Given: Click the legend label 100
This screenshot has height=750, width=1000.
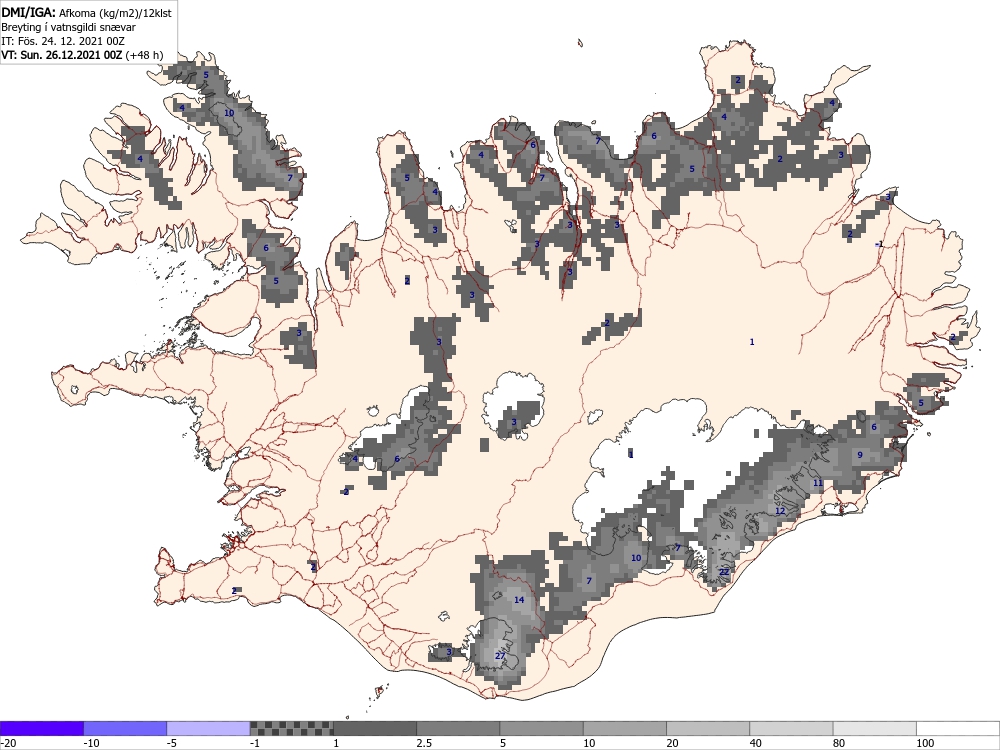Looking at the screenshot, I should tap(925, 743).
